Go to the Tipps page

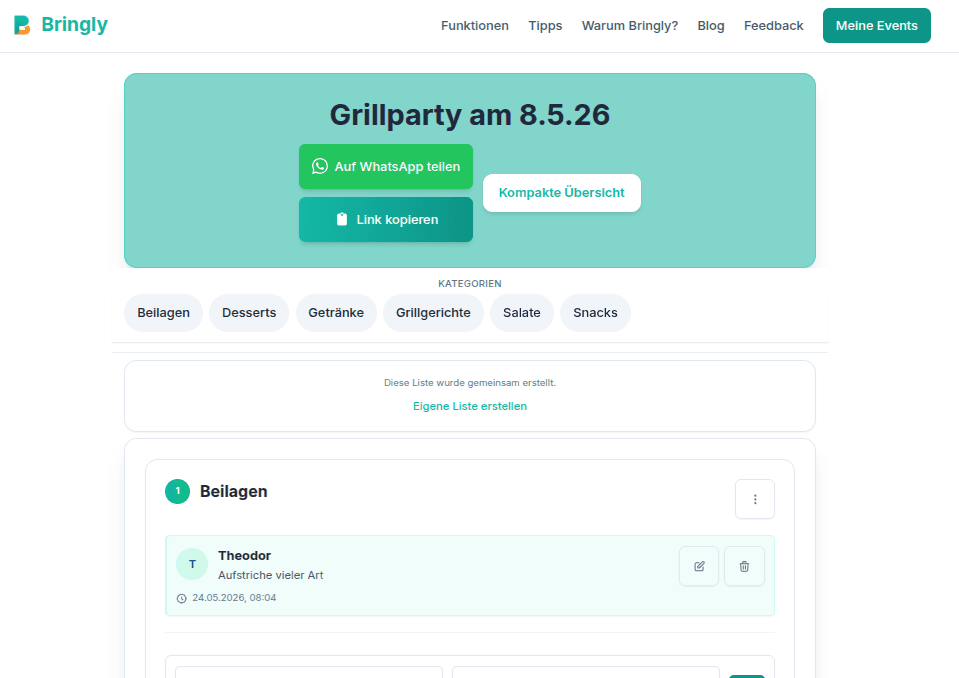click(545, 26)
